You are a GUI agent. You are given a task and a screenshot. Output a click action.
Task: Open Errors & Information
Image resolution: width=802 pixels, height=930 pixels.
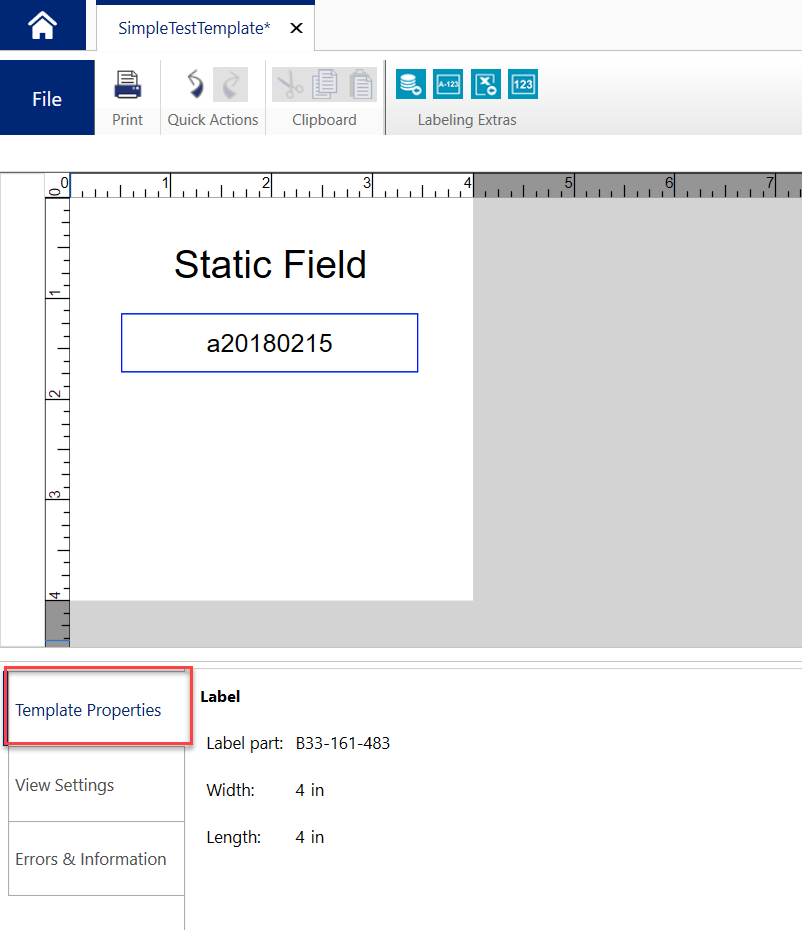[91, 858]
